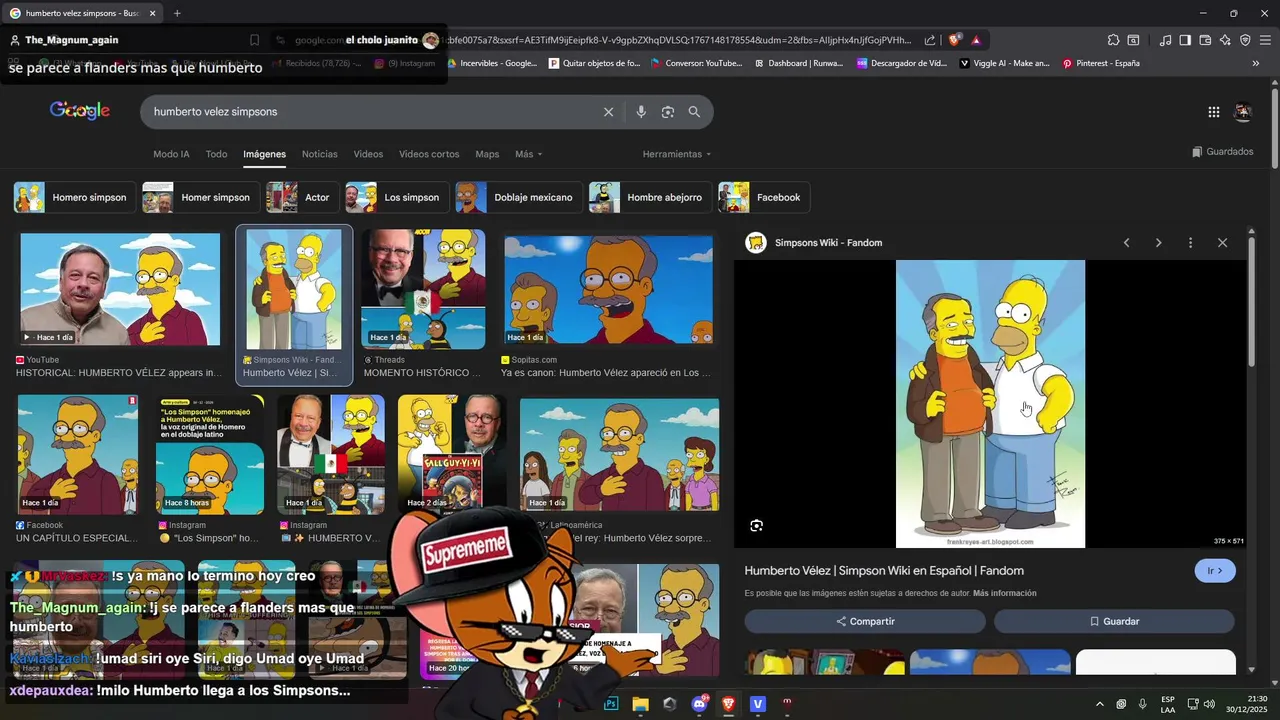Open Viggle AI bookmark
This screenshot has height=720, width=1280.
point(1004,63)
